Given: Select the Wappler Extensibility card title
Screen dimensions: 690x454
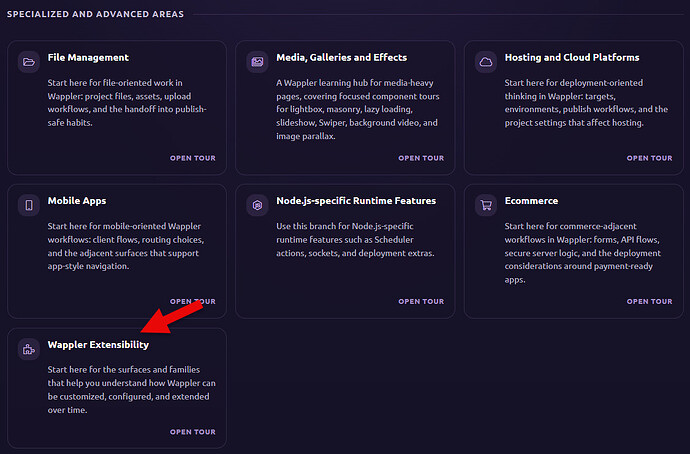Looking at the screenshot, I should (98, 345).
